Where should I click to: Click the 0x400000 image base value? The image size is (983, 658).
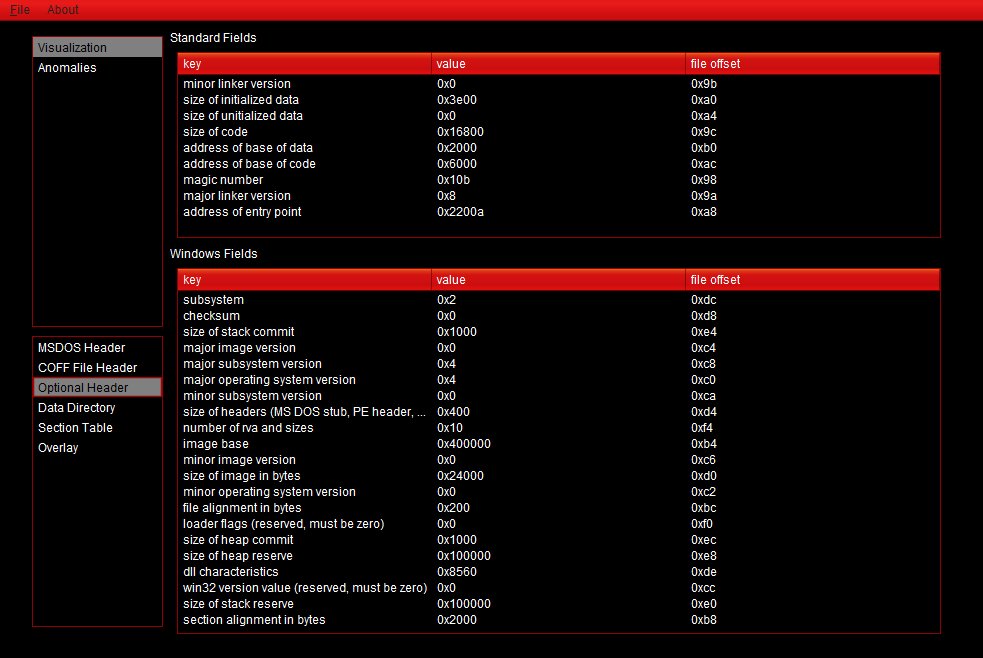pyautogui.click(x=464, y=444)
